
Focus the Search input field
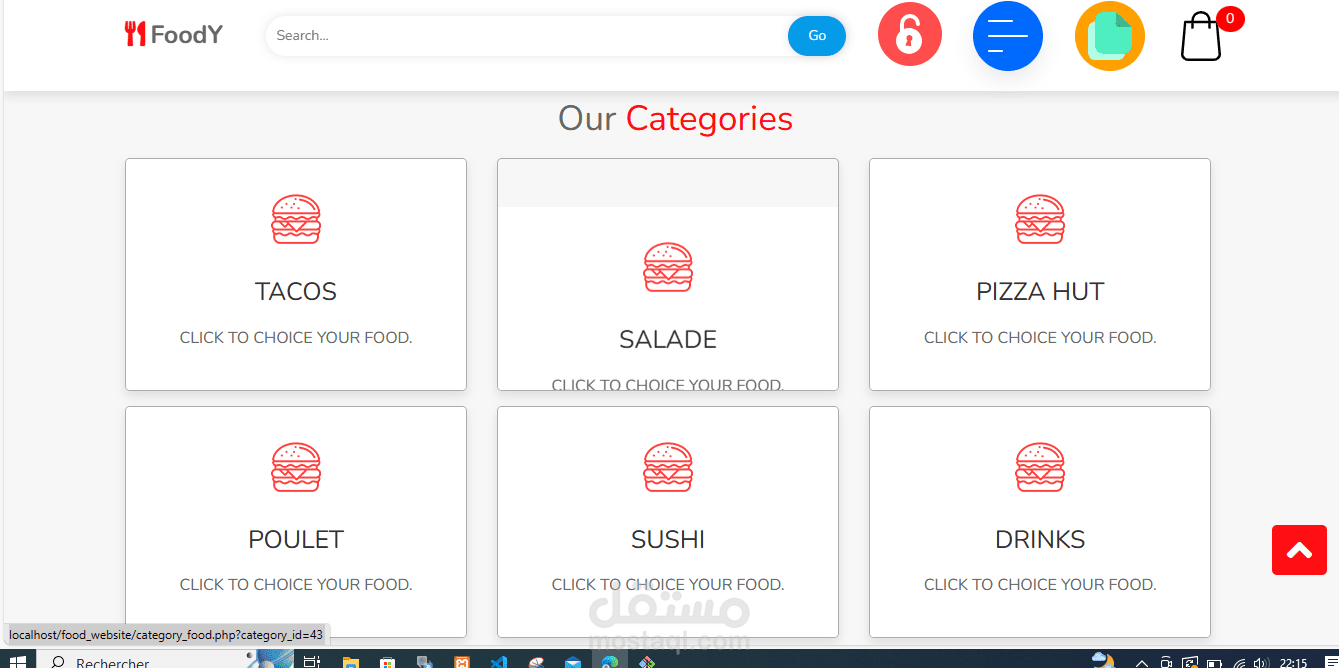(526, 36)
